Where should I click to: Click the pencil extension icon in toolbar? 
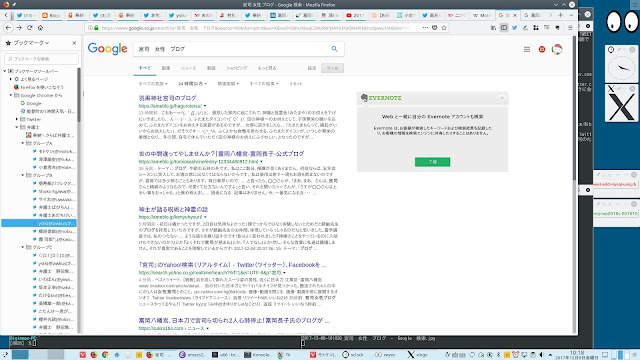525,28
